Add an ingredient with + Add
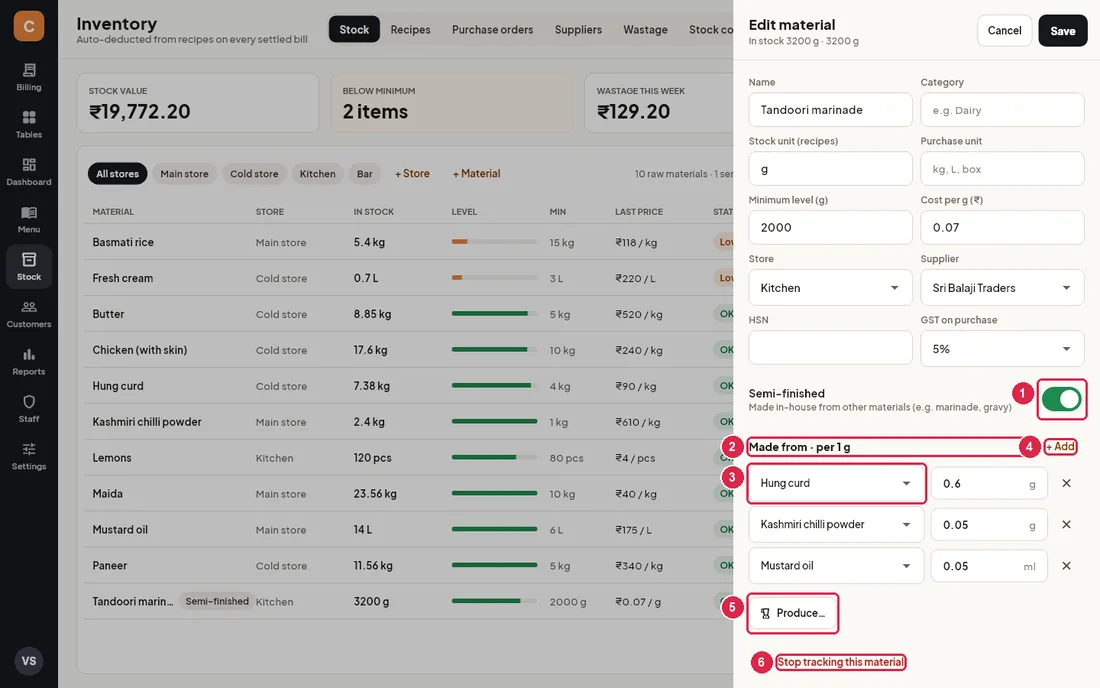The width and height of the screenshot is (1100, 688). pos(1061,447)
